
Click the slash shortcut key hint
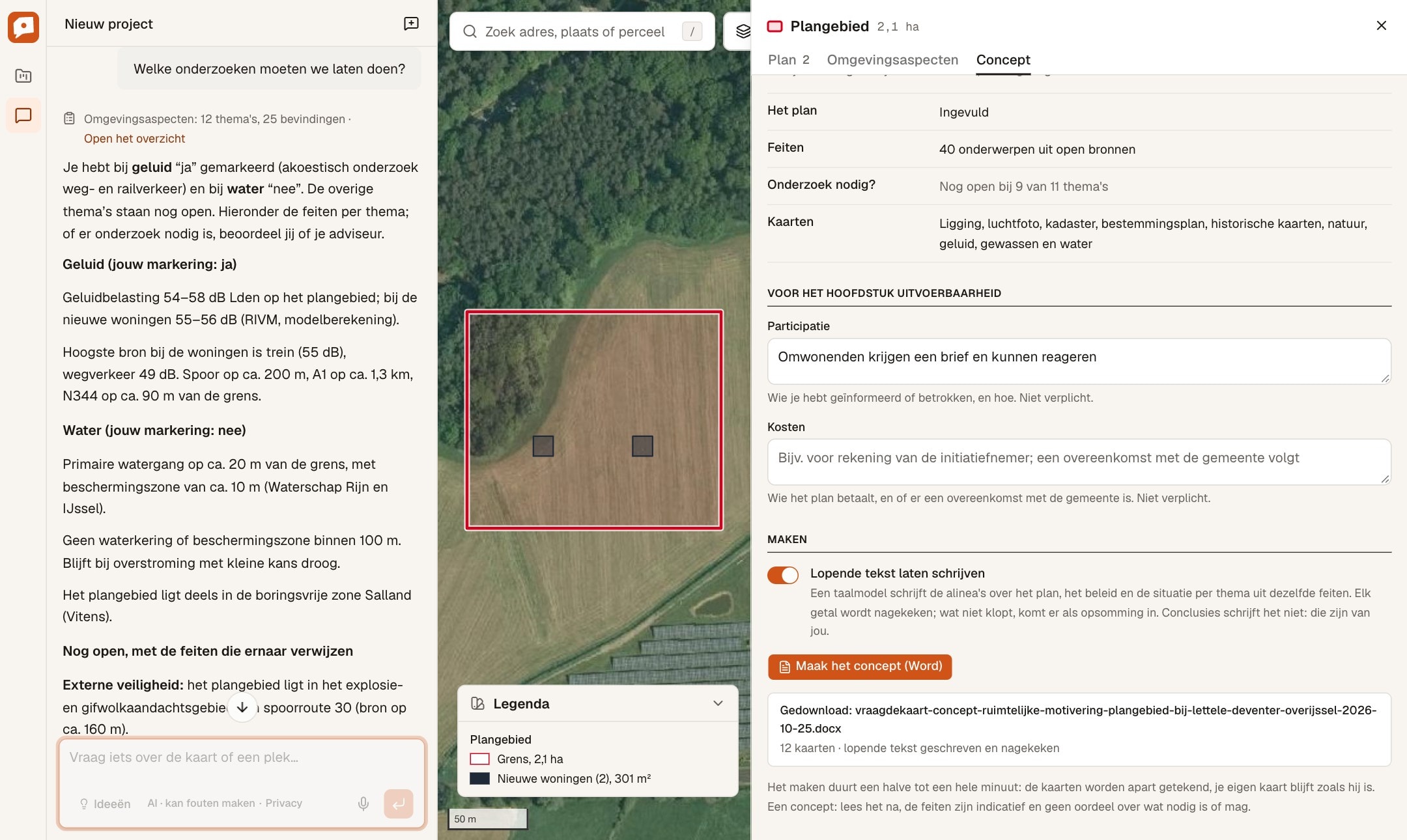(692, 31)
